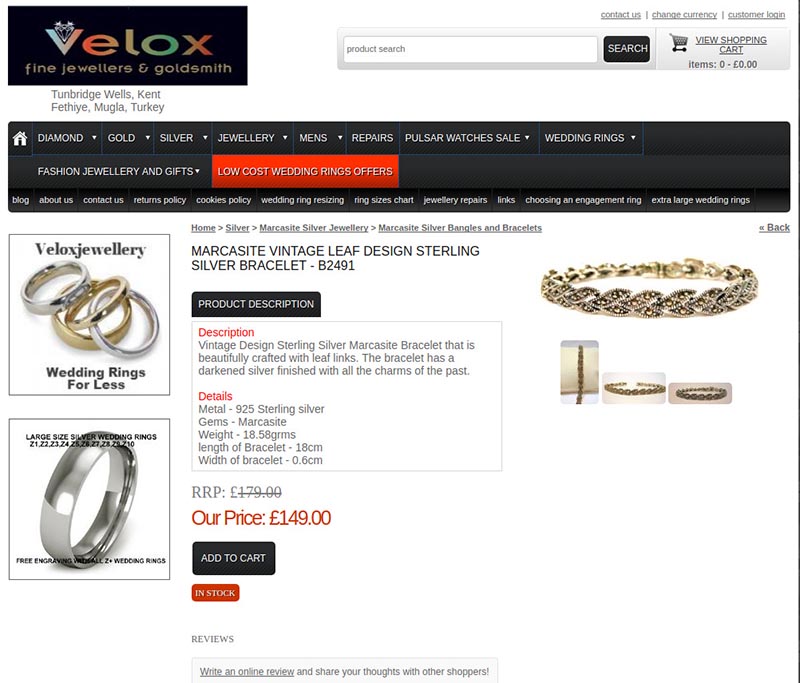Open Wedding Rings For Less banner
The width and height of the screenshot is (800, 683).
coord(89,315)
